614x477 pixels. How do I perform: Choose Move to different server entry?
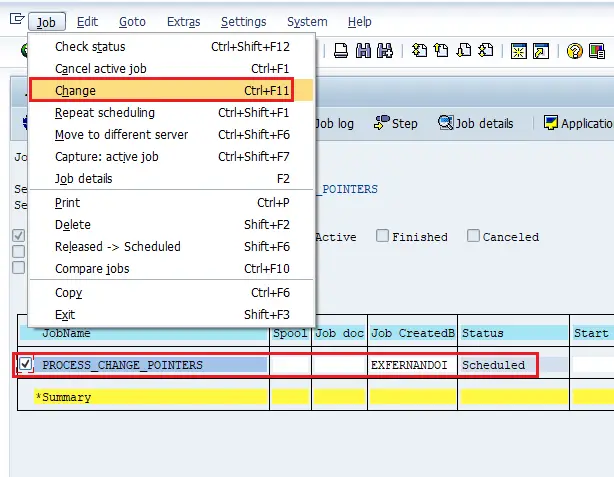coord(172,135)
